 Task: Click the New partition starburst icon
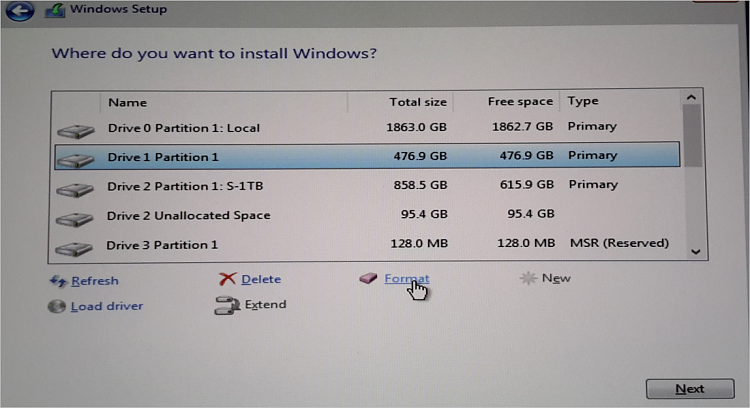click(x=528, y=278)
